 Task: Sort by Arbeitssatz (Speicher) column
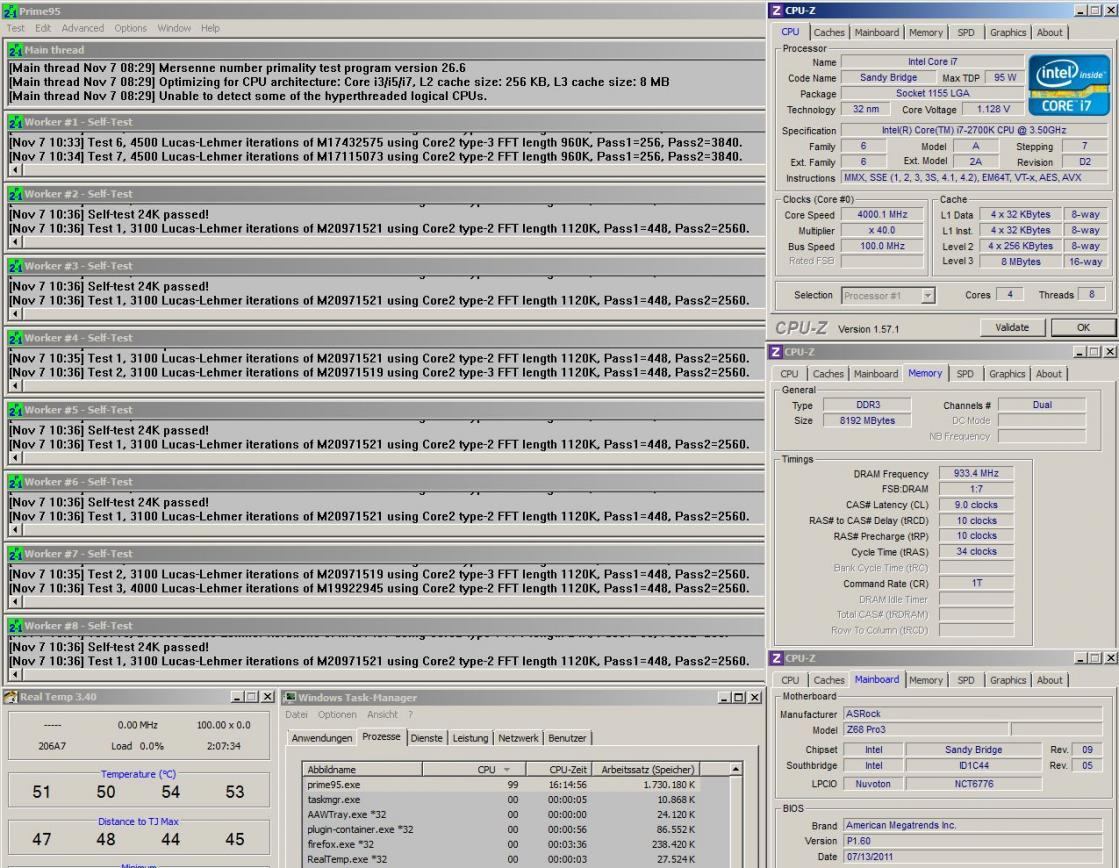647,769
